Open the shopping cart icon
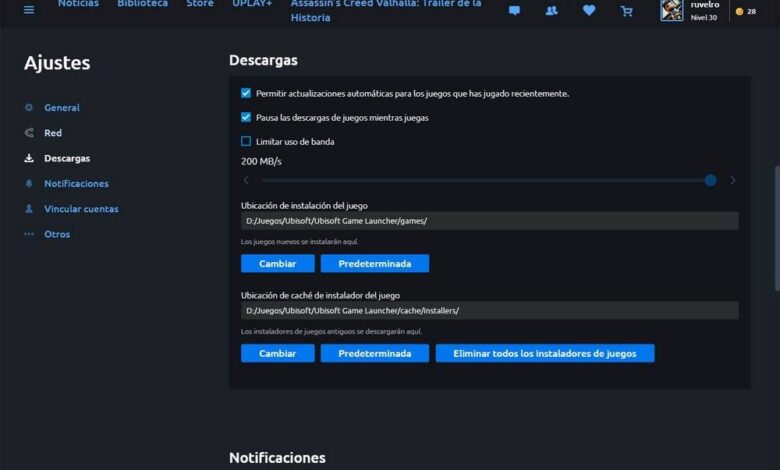Screen dimensions: 780x470 (626, 11)
